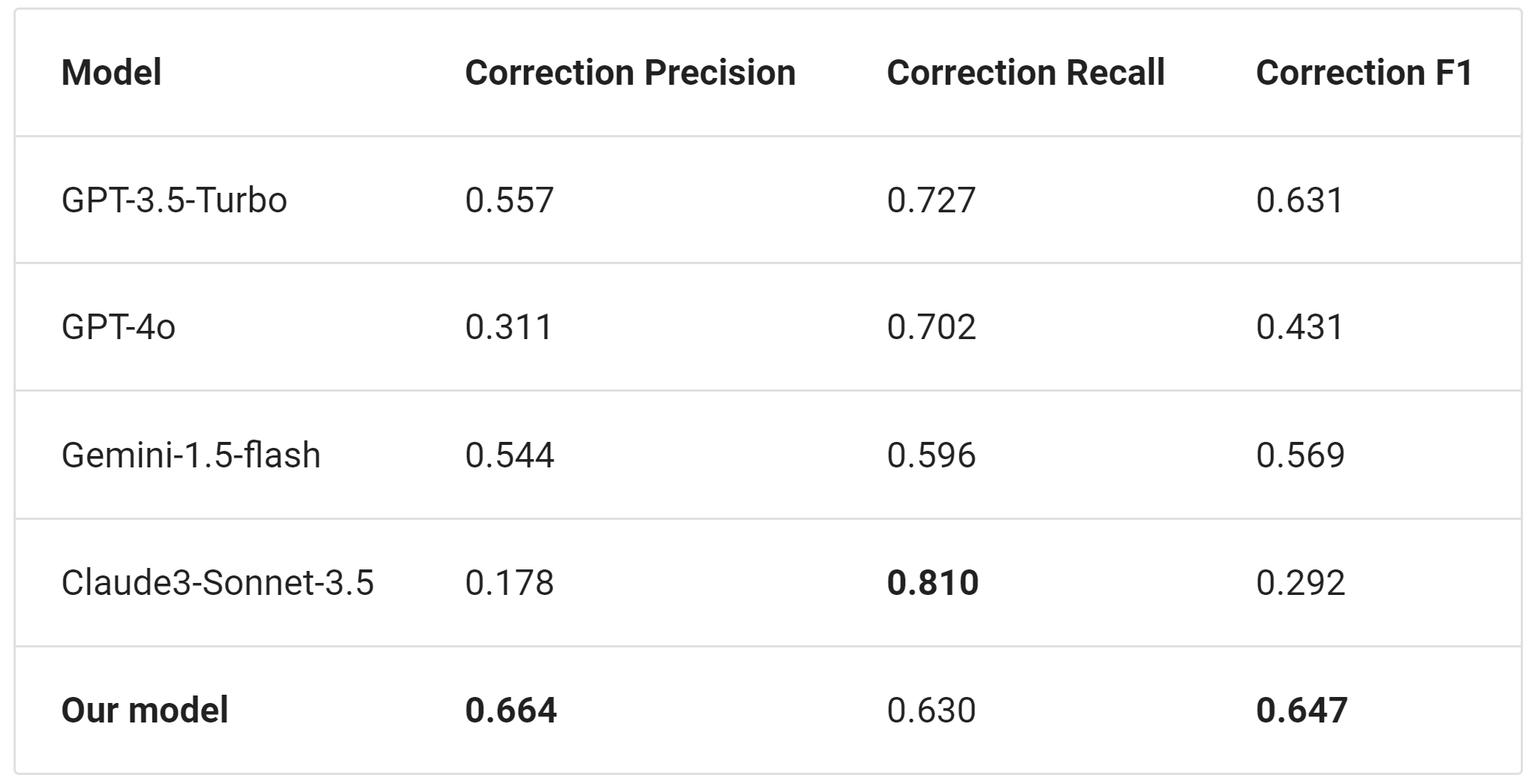Click GPT-3.5-Turbo precision value 0.557
The width and height of the screenshot is (1535, 784).
point(509,200)
